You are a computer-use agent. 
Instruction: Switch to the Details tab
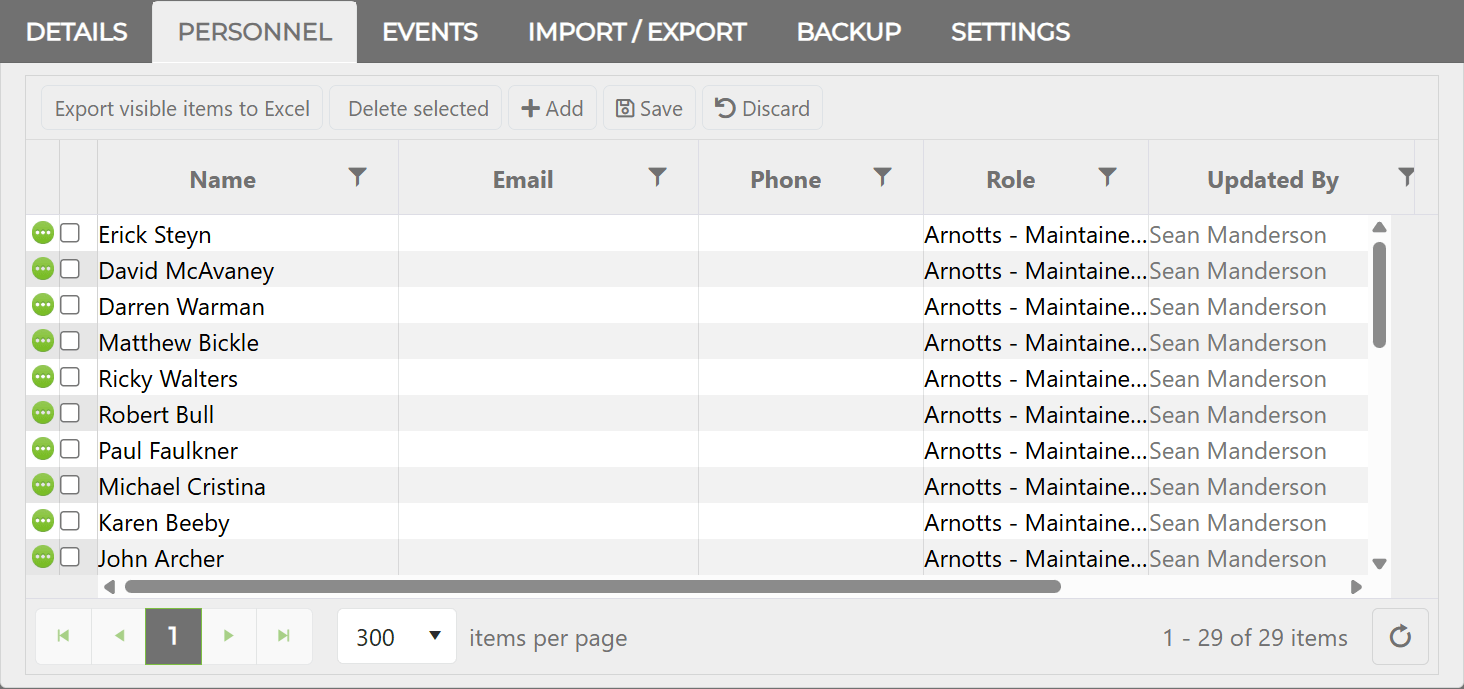(x=76, y=32)
